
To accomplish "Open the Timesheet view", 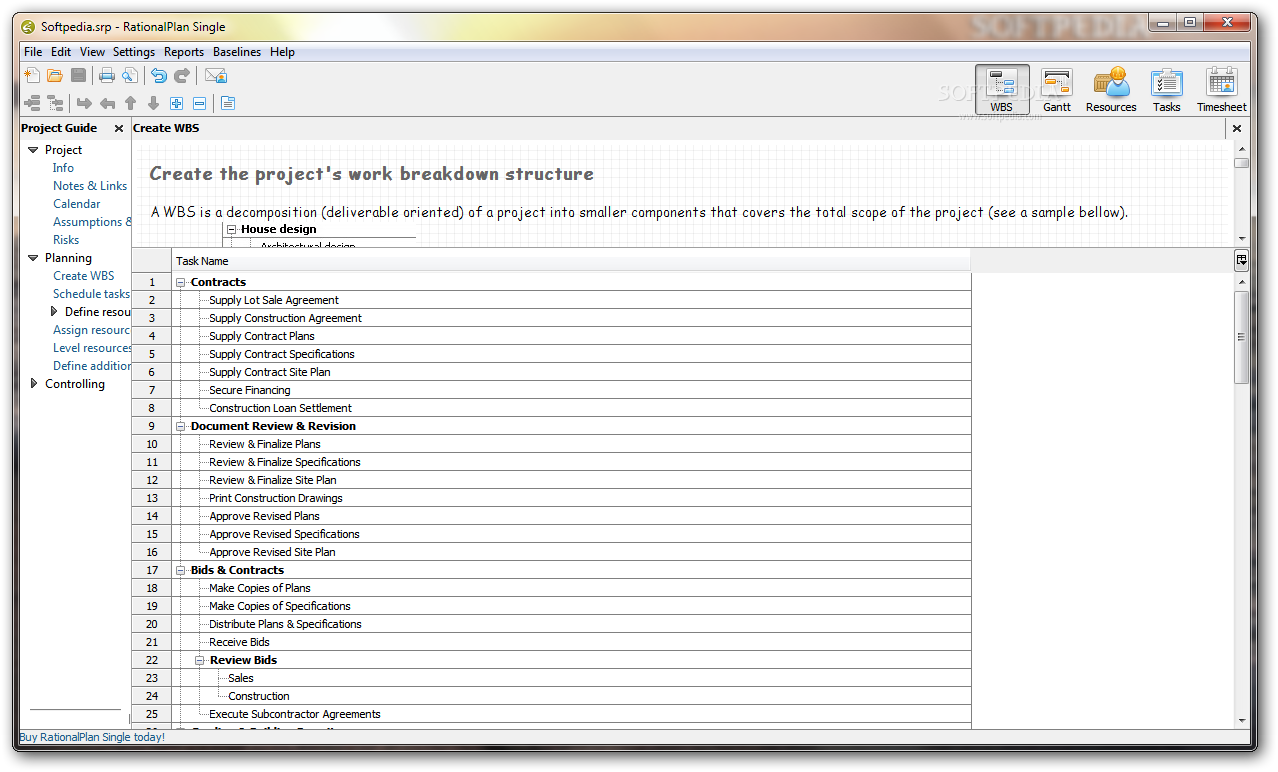I will point(1222,90).
